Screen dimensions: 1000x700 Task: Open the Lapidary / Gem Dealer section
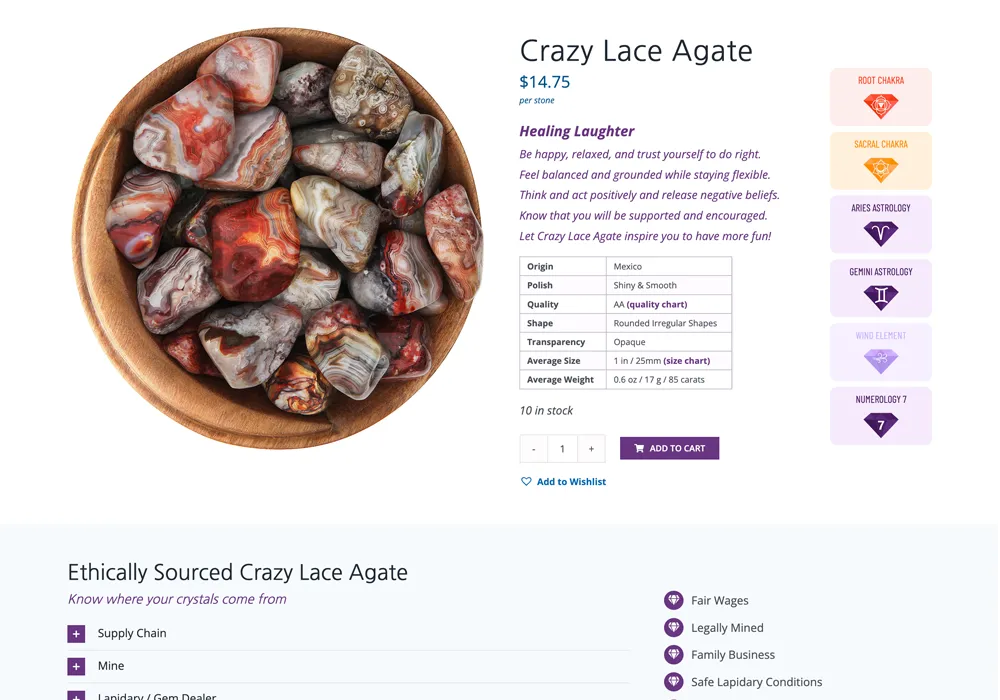77,695
